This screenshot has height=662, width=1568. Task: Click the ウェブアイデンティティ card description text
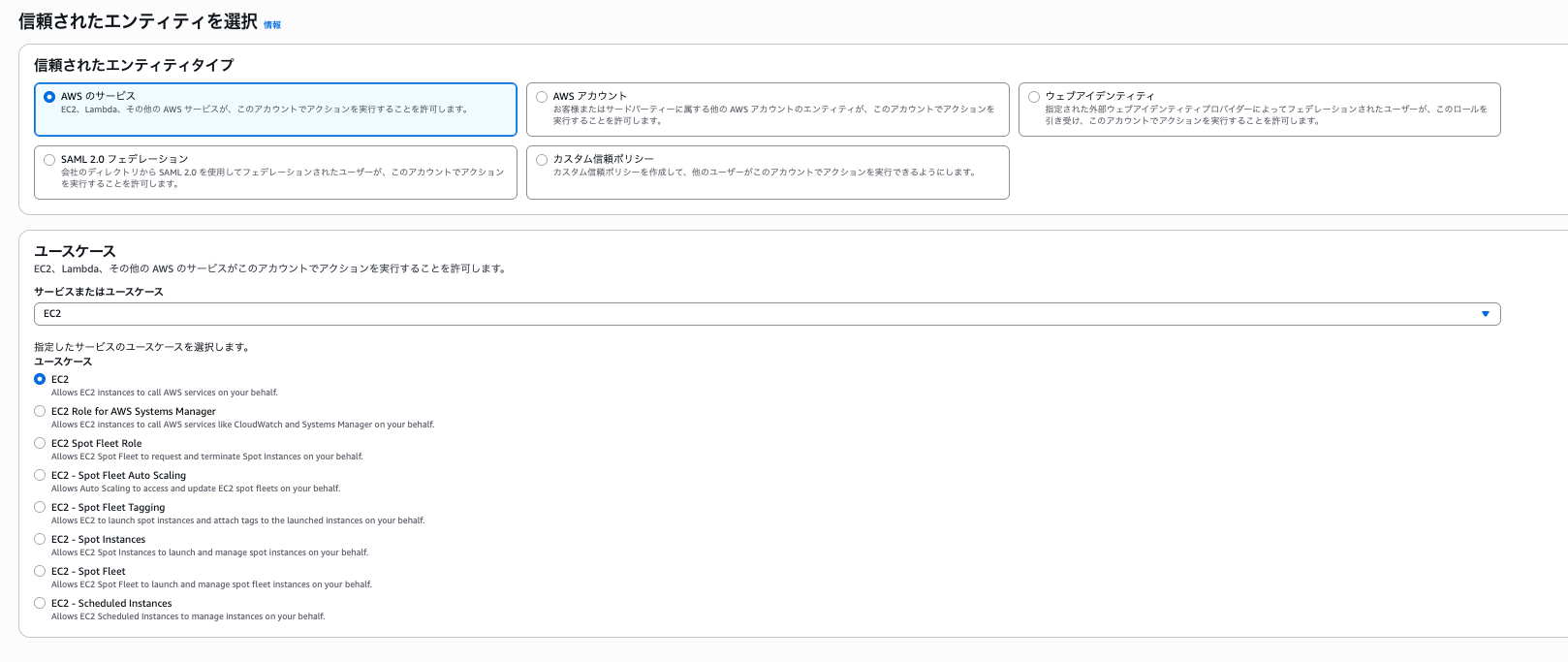click(1266, 115)
